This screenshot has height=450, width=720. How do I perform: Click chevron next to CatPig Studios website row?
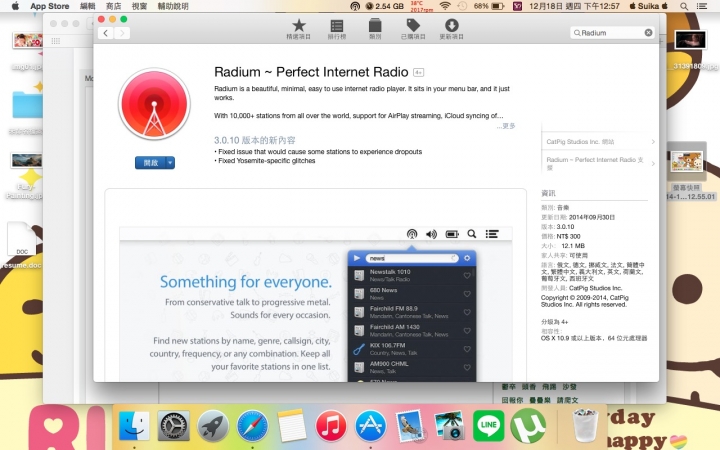click(x=653, y=142)
